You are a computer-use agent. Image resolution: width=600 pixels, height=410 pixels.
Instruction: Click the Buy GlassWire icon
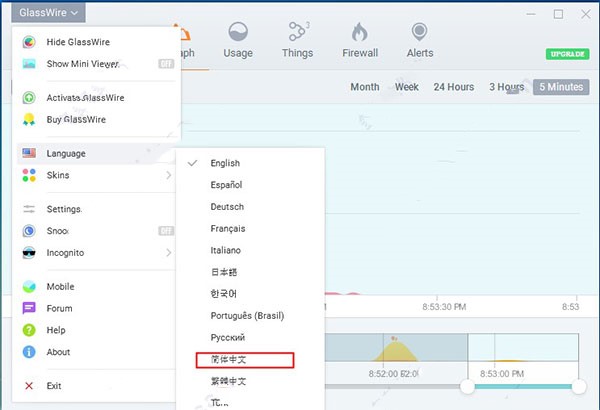29,120
